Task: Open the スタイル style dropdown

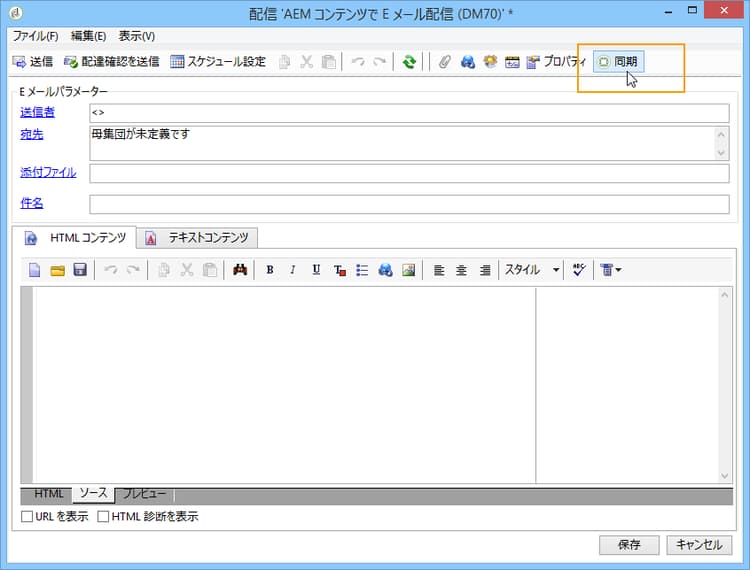Action: [x=532, y=270]
